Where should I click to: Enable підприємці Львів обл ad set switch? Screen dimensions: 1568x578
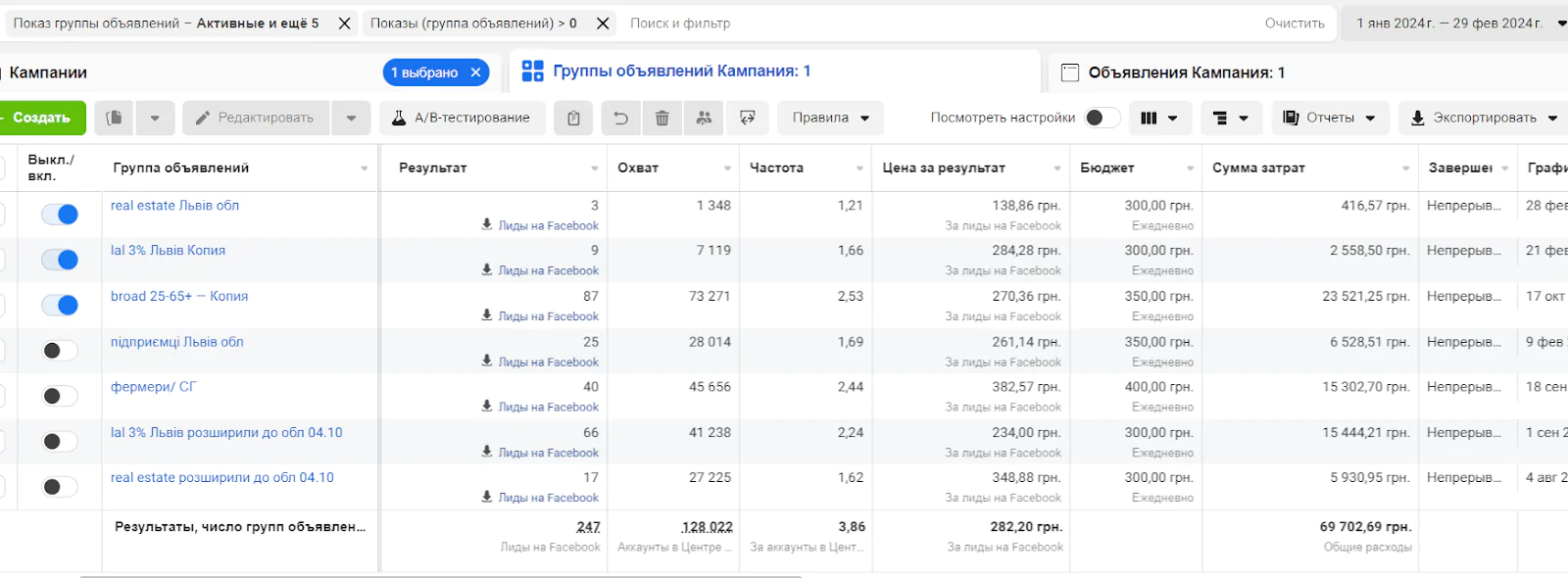pos(60,351)
